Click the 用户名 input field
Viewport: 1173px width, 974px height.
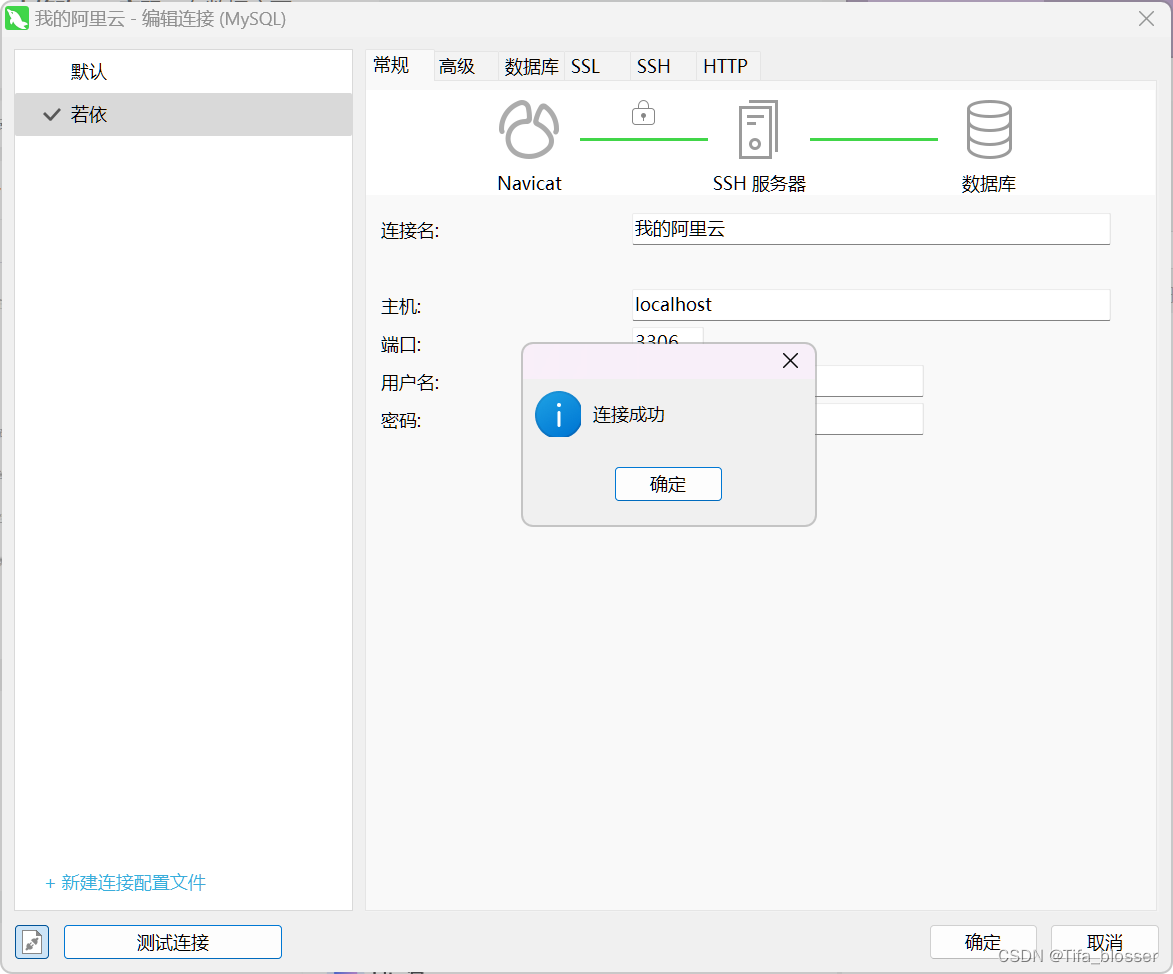tap(869, 381)
